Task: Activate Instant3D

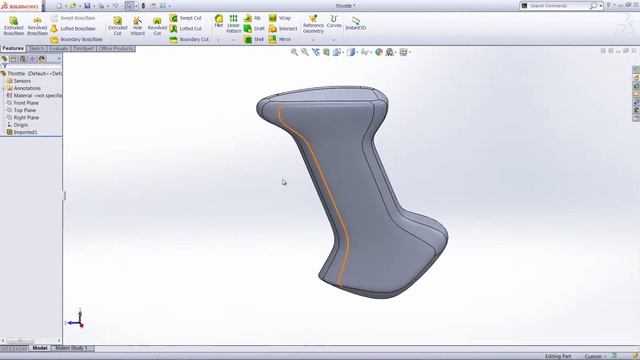Action: coord(356,23)
